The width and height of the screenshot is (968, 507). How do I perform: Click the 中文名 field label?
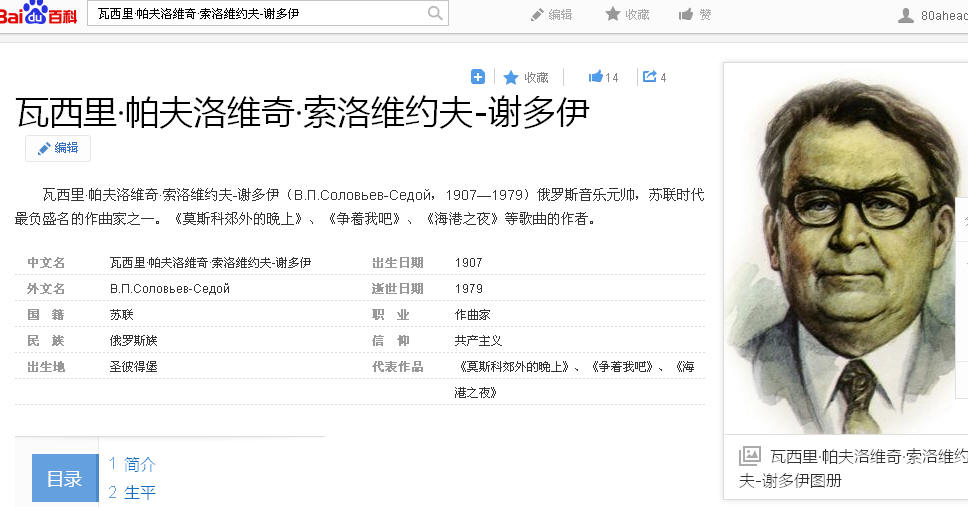click(46, 262)
